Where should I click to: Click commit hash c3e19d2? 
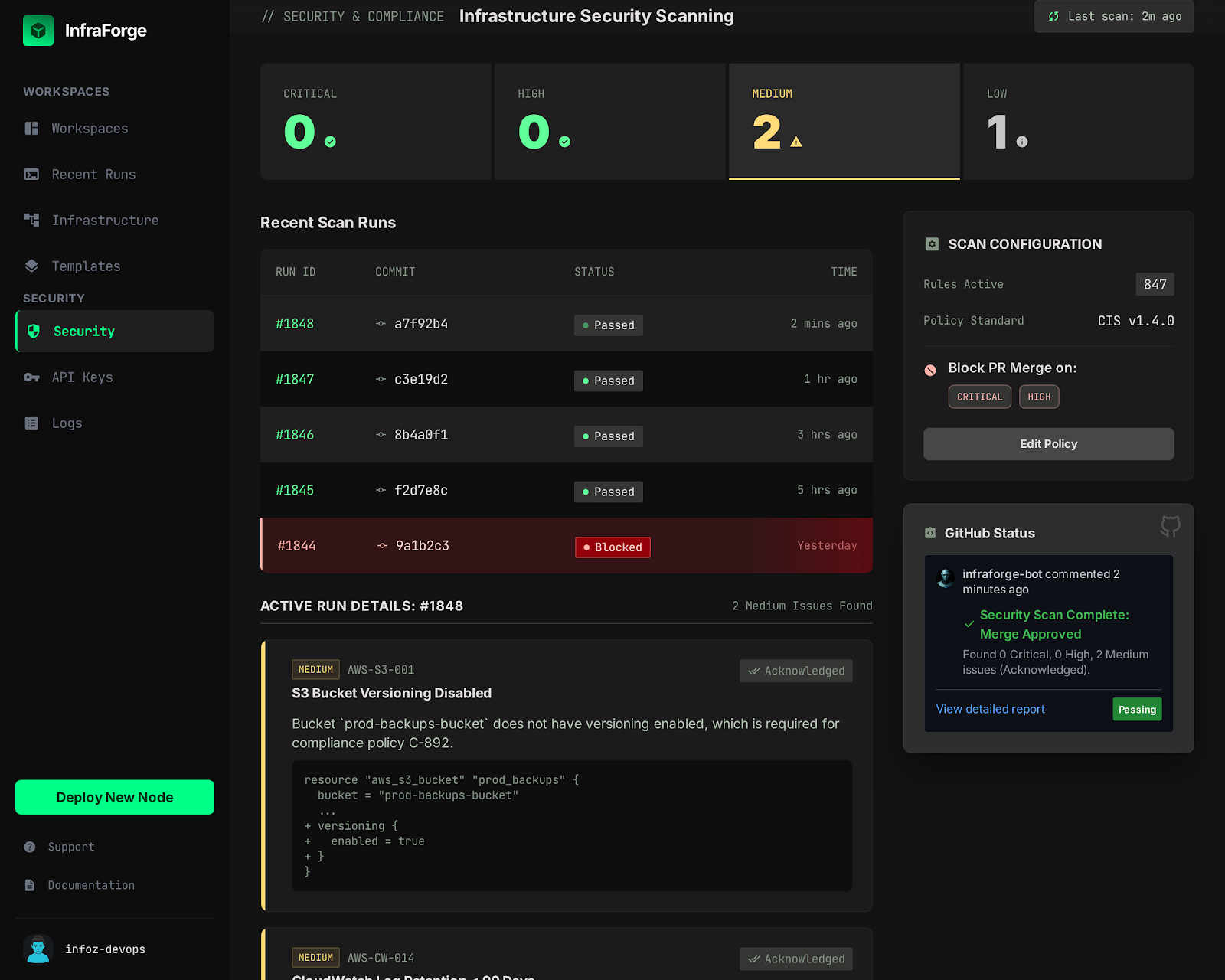click(x=421, y=379)
